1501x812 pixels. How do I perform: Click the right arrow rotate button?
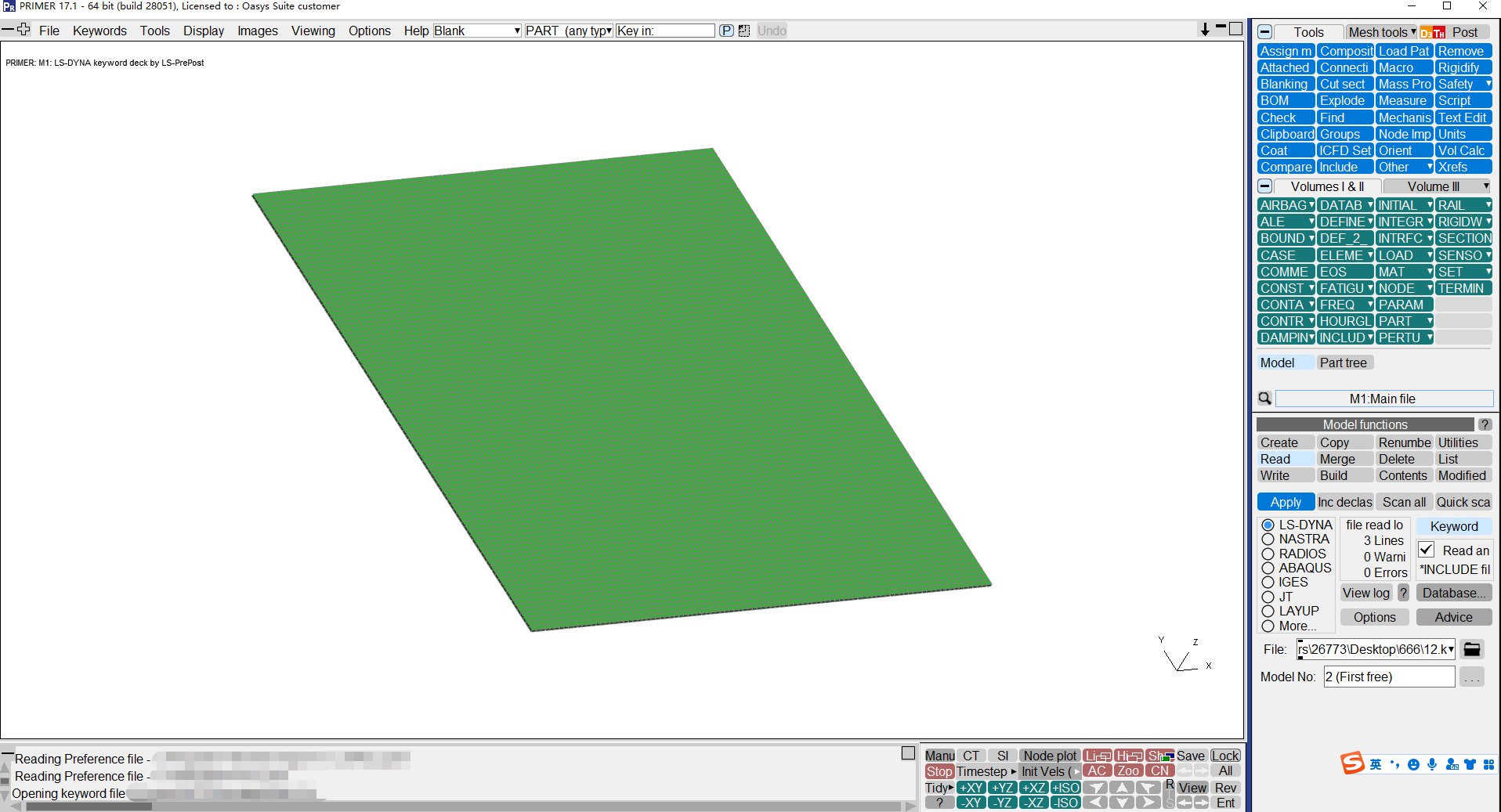tap(1148, 803)
